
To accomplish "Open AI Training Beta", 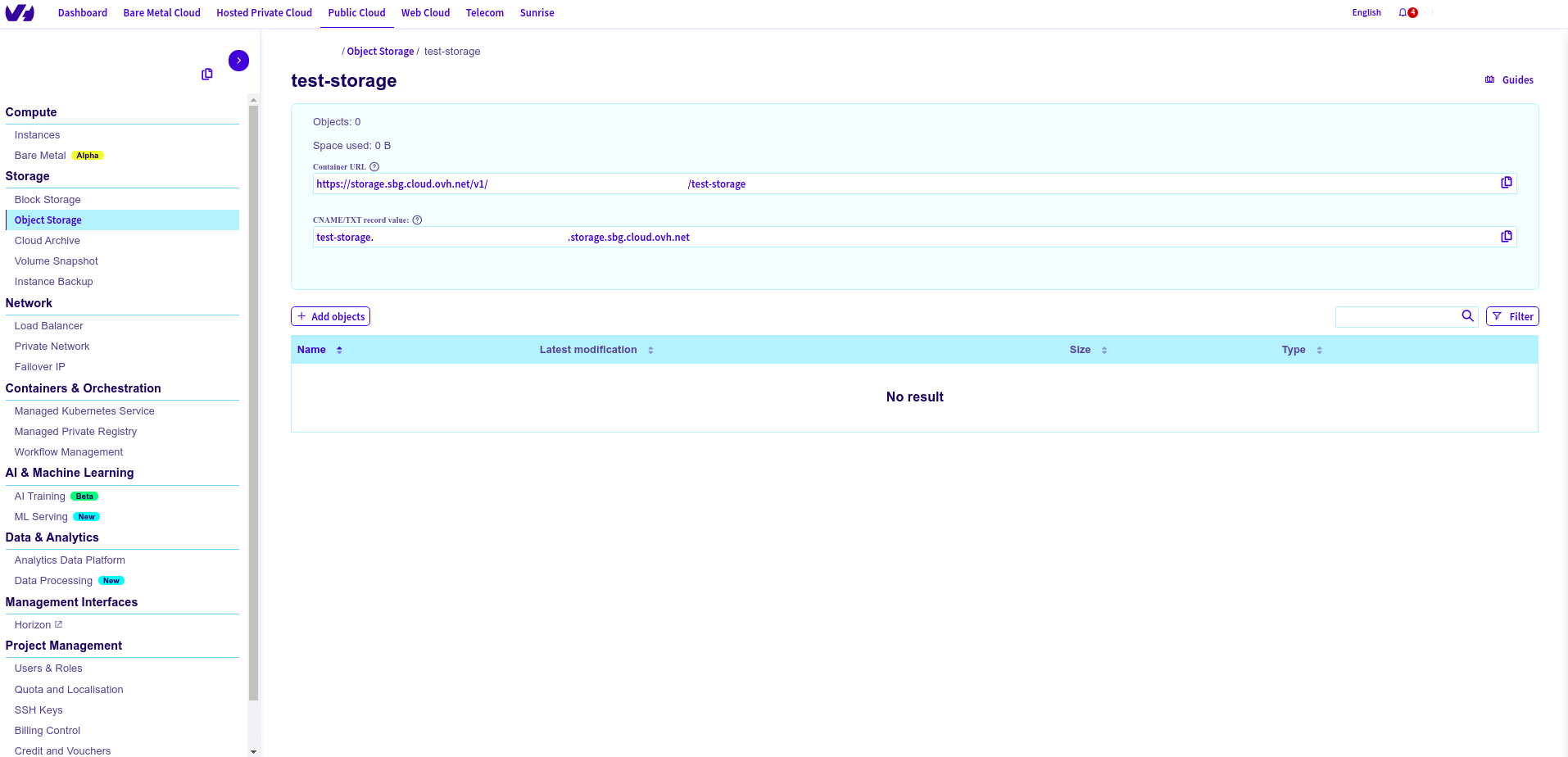I will (56, 496).
